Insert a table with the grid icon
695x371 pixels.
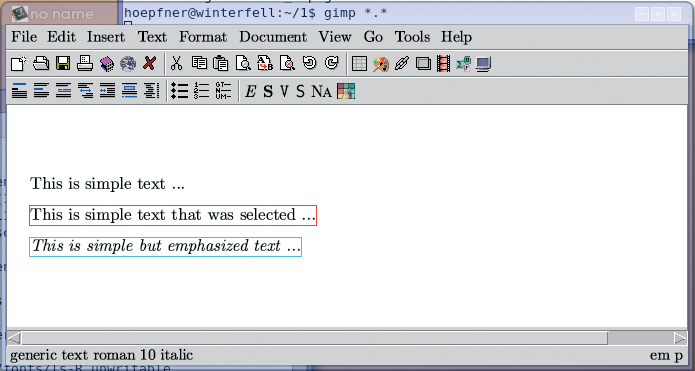pos(359,64)
